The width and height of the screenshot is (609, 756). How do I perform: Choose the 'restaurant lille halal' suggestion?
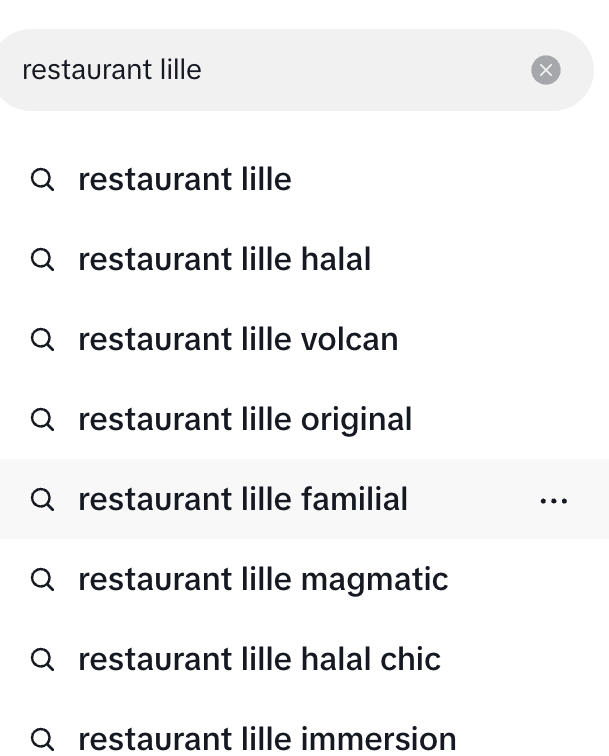point(224,260)
